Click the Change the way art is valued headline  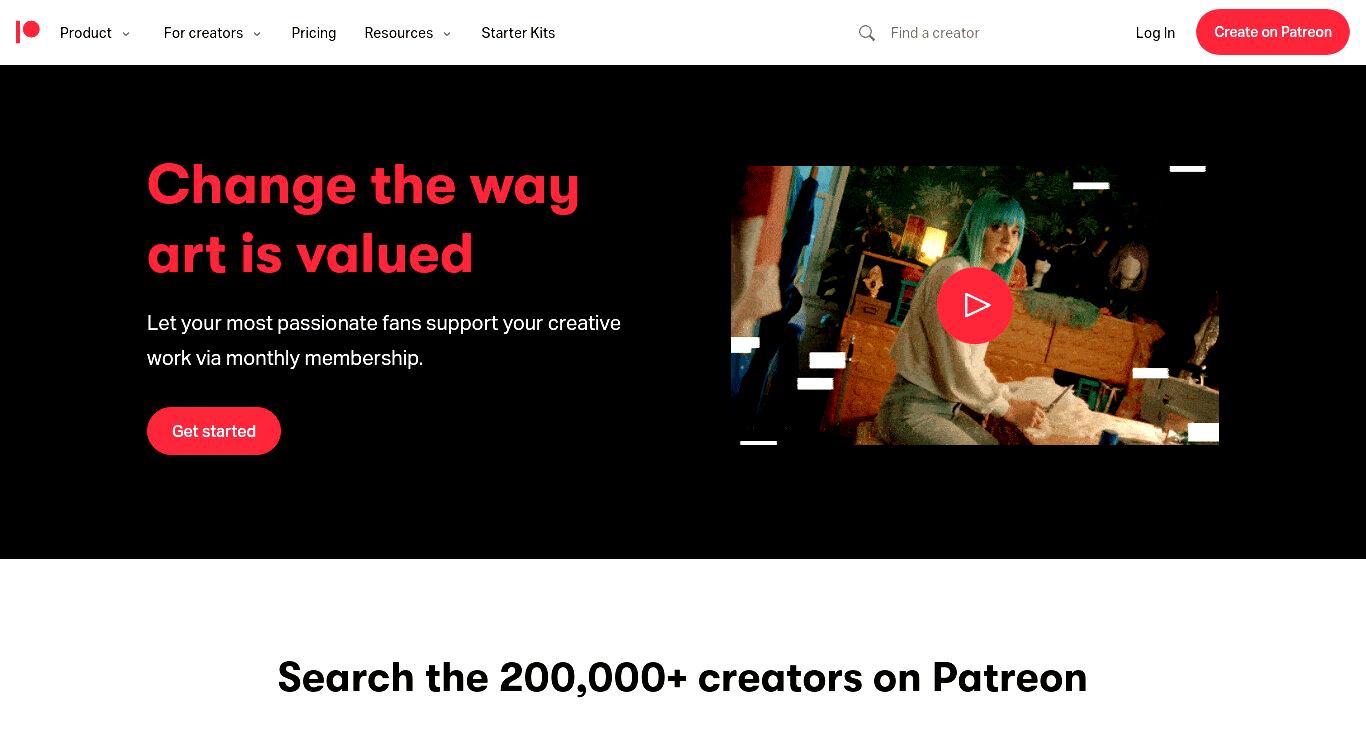pyautogui.click(x=364, y=219)
